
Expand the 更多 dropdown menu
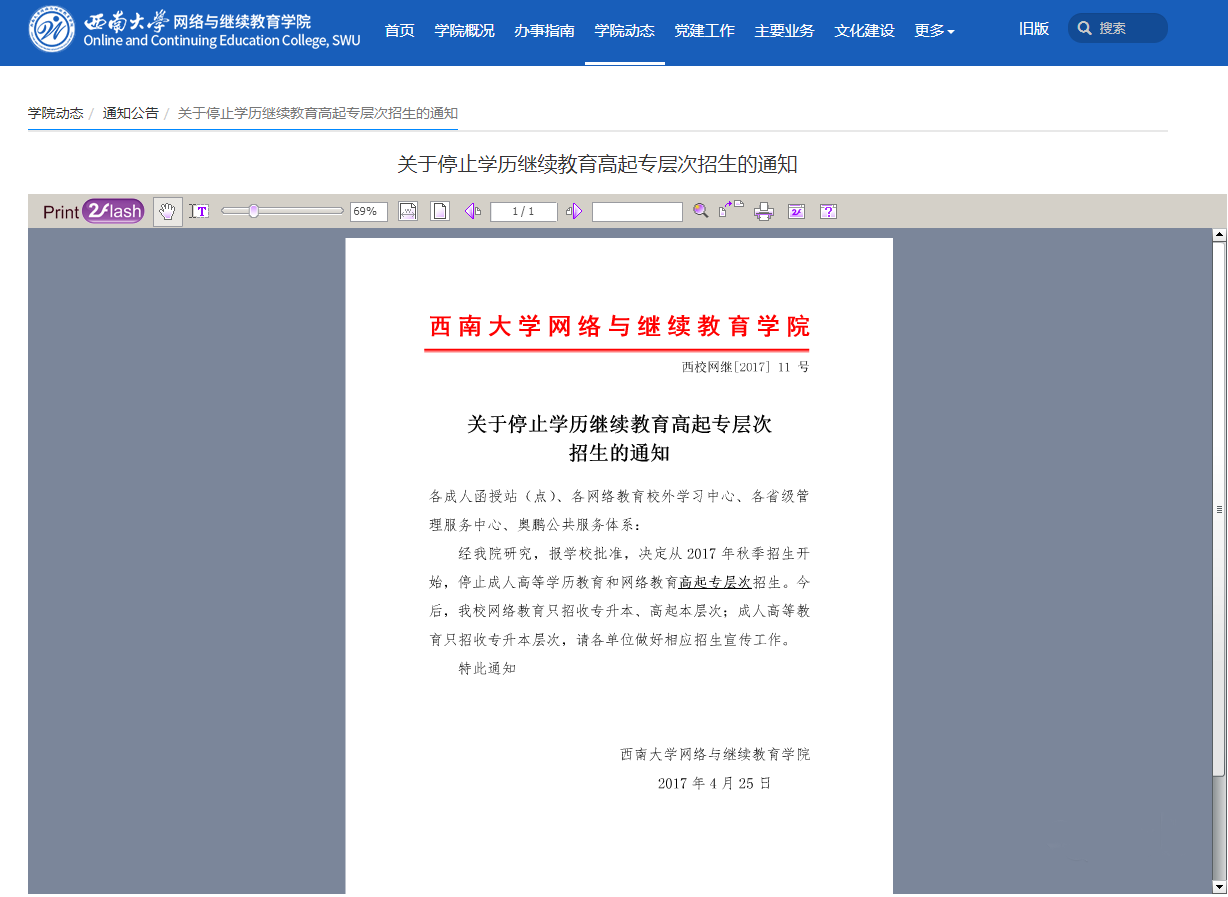point(934,31)
